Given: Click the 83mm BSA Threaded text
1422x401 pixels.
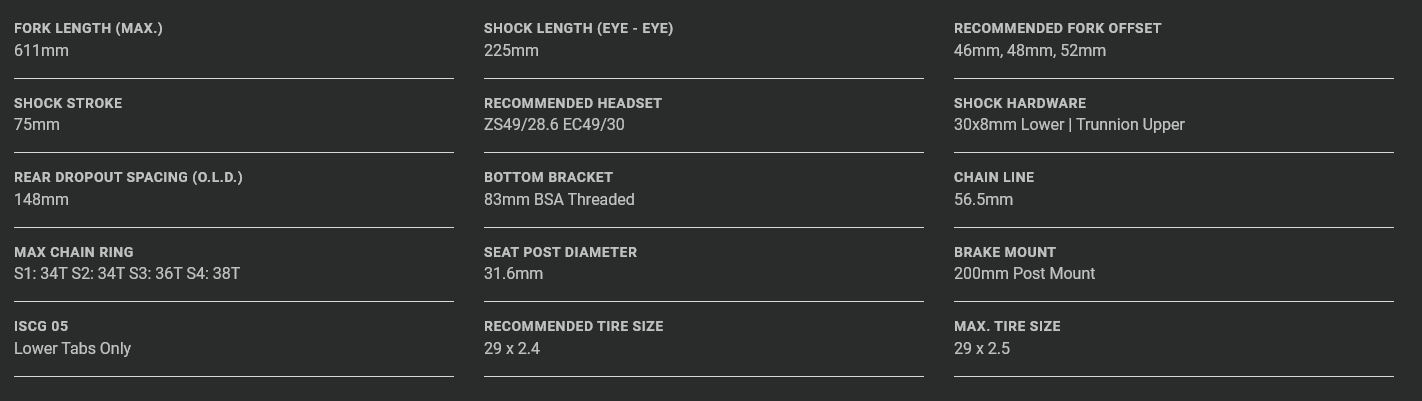Looking at the screenshot, I should (559, 199).
